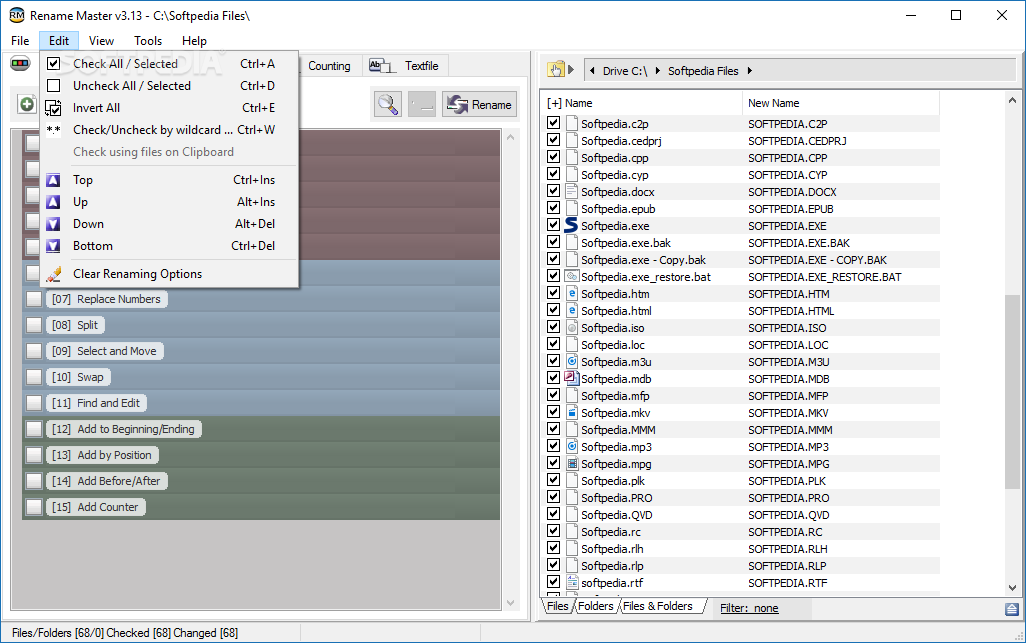The height and width of the screenshot is (643, 1026).
Task: Click the left arrow before Drive C:\
Action: coord(592,71)
